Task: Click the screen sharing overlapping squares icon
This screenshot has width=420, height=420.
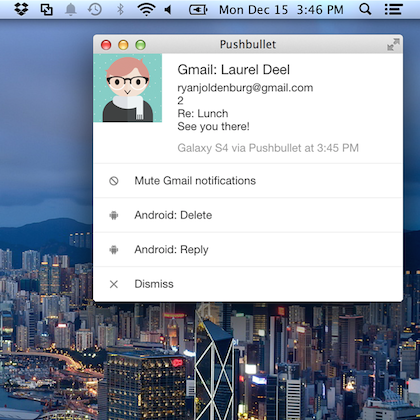Action: click(46, 10)
